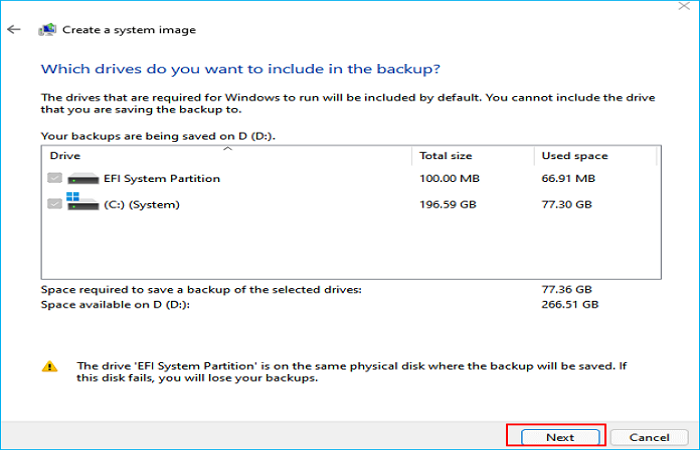The image size is (700, 450).
Task: Sort by the Total size column header
Action: click(473, 156)
